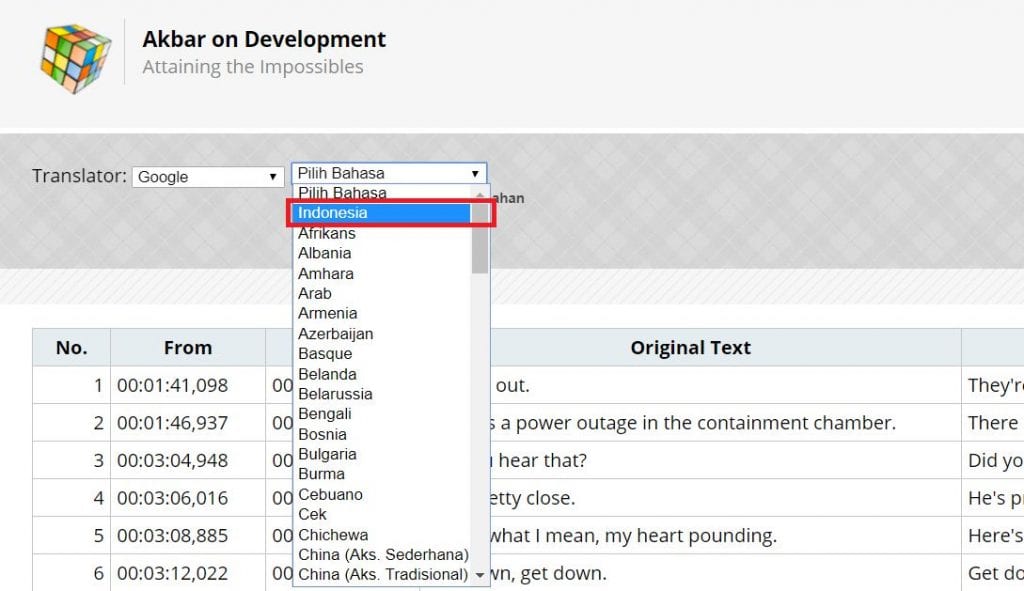Click the Original Text column header
The height and width of the screenshot is (591, 1024).
[x=690, y=348]
